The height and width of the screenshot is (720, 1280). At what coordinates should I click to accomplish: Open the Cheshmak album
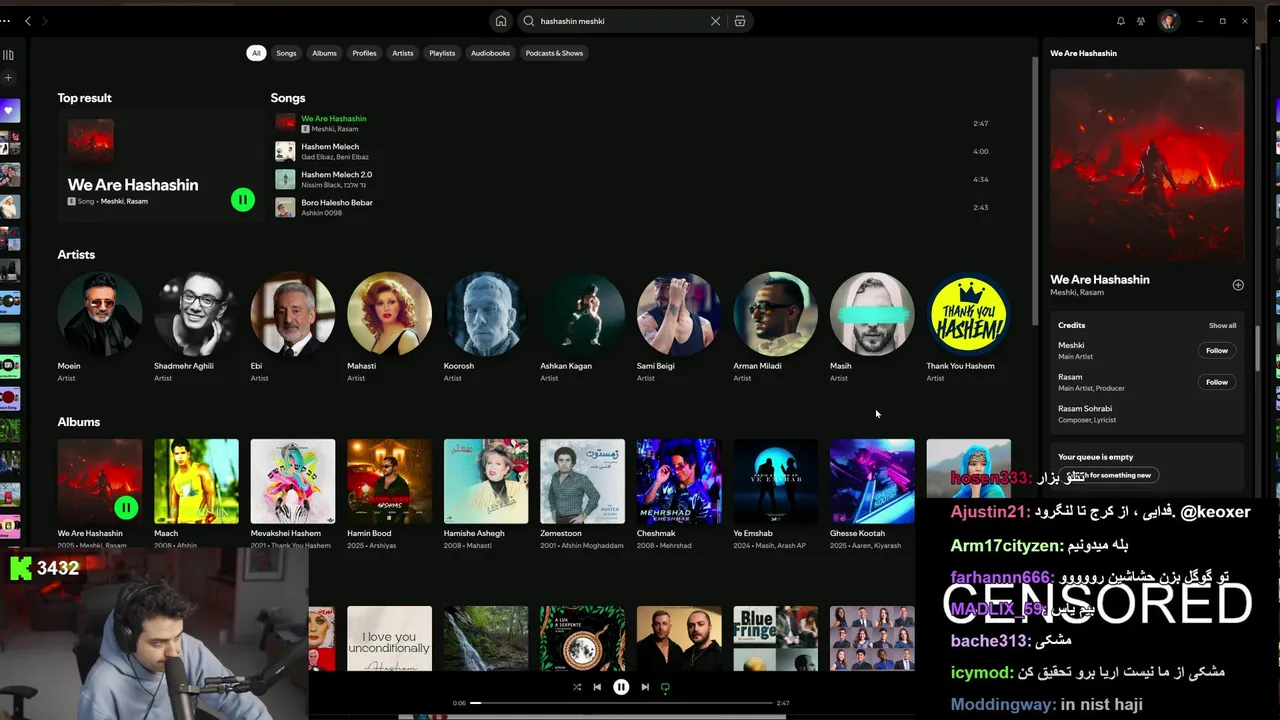coord(678,481)
